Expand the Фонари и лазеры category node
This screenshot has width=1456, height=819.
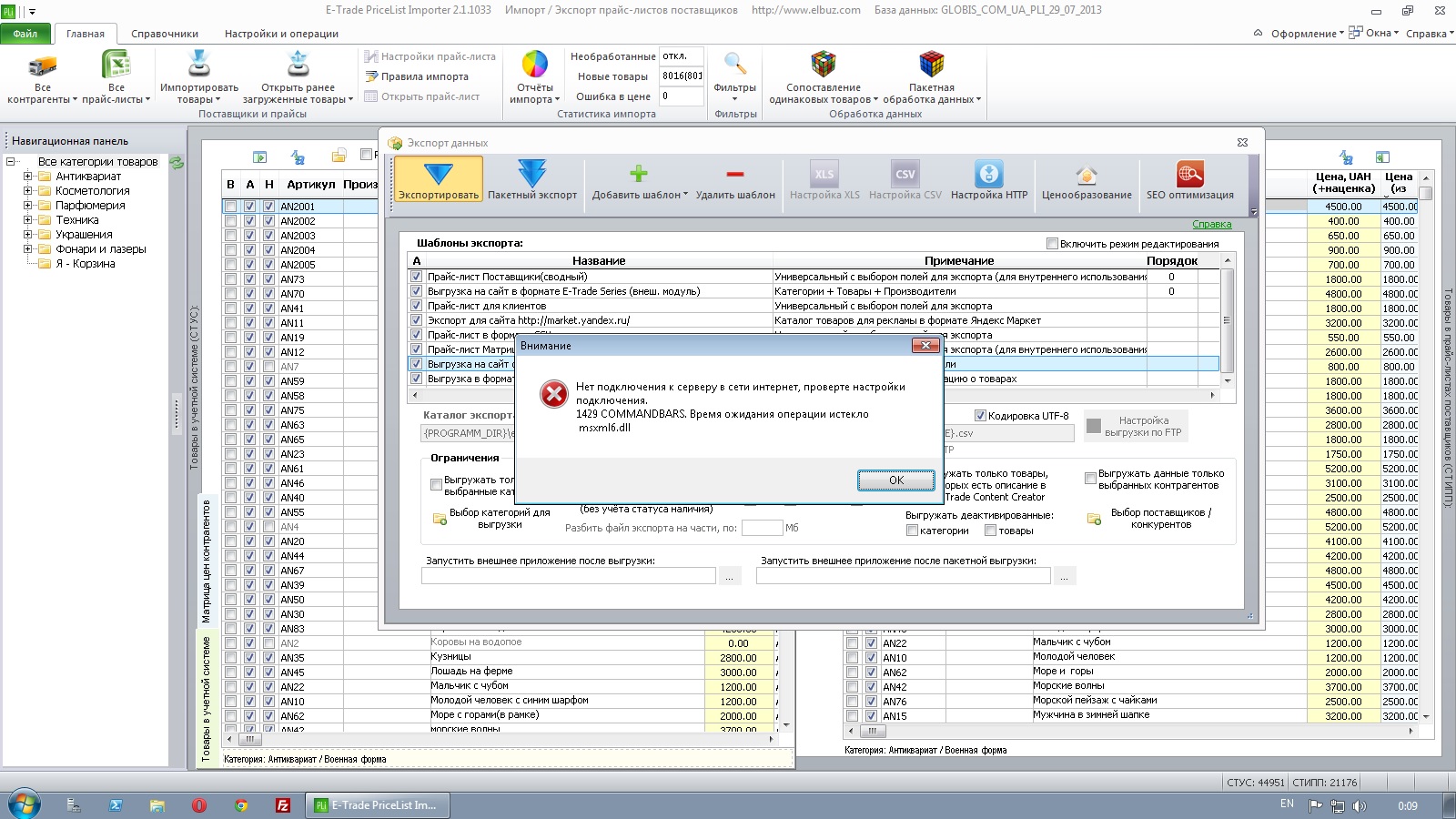[28, 249]
